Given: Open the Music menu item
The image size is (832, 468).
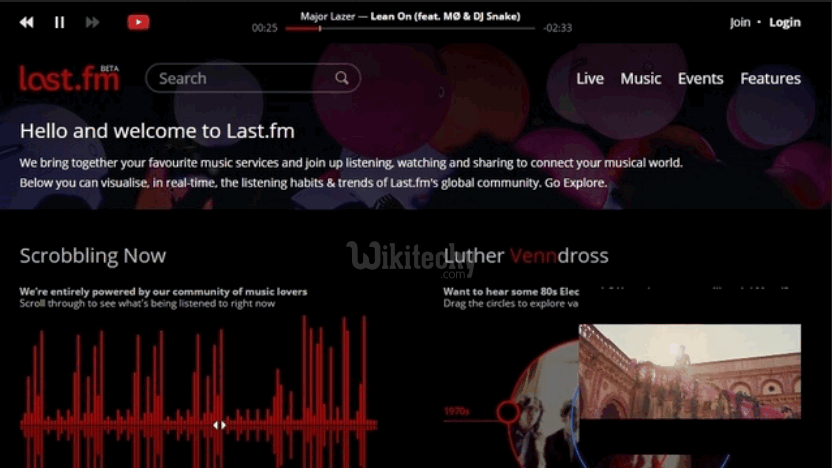Looking at the screenshot, I should click(x=640, y=78).
